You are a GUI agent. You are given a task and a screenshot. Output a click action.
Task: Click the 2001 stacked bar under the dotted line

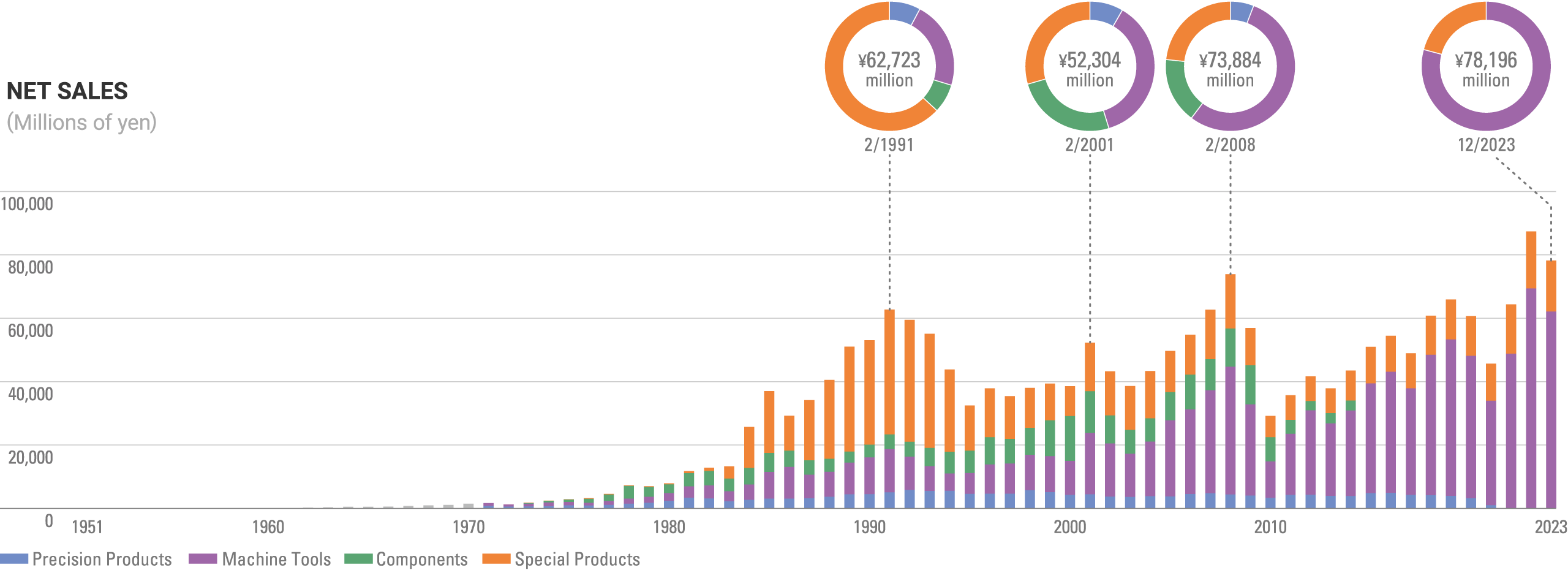coord(1090,425)
